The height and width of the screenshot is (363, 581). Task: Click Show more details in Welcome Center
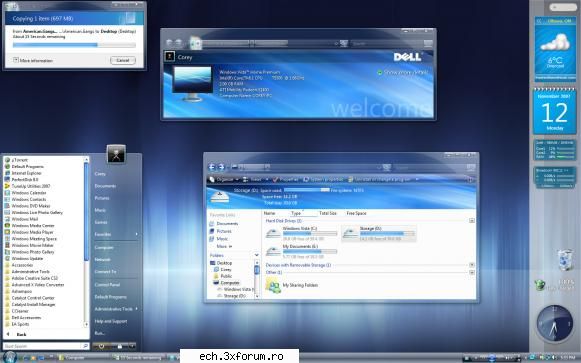pos(402,73)
